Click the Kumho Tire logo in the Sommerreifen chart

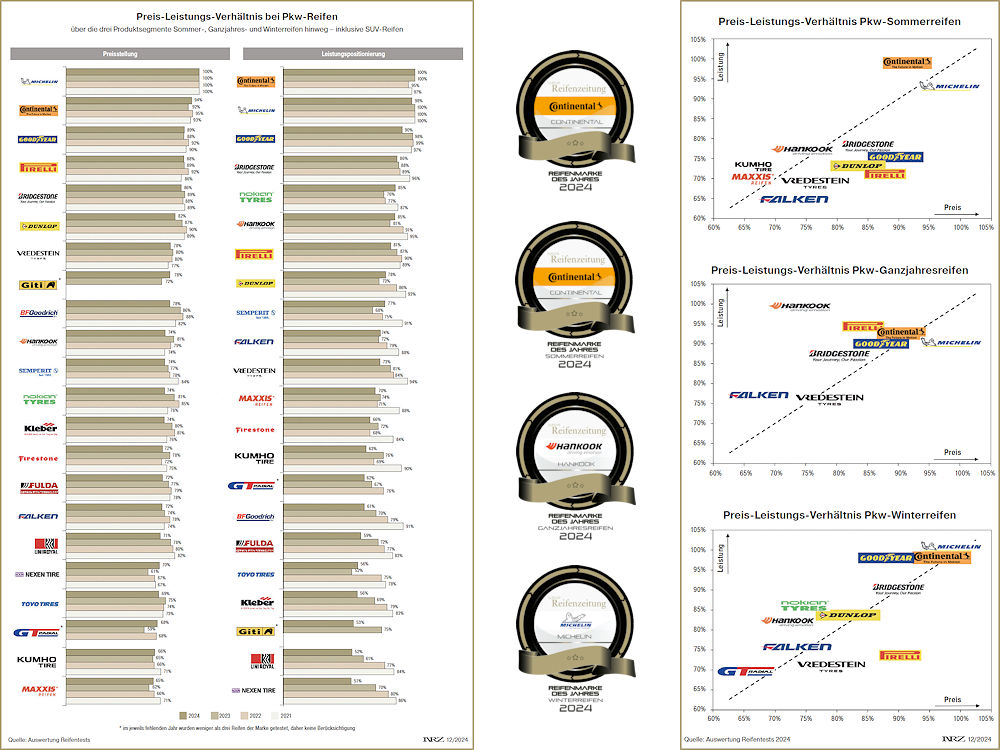tap(753, 166)
